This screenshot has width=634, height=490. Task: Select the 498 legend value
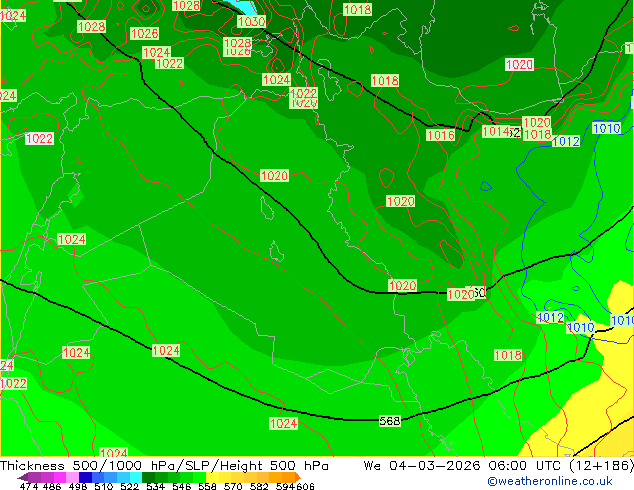78,486
